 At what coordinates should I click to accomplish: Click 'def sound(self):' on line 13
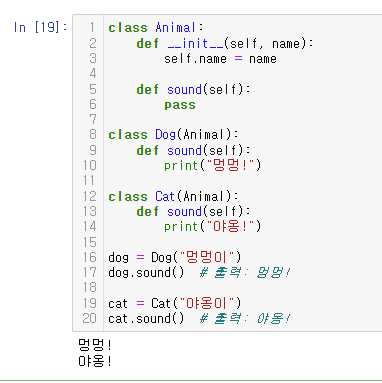point(193,211)
